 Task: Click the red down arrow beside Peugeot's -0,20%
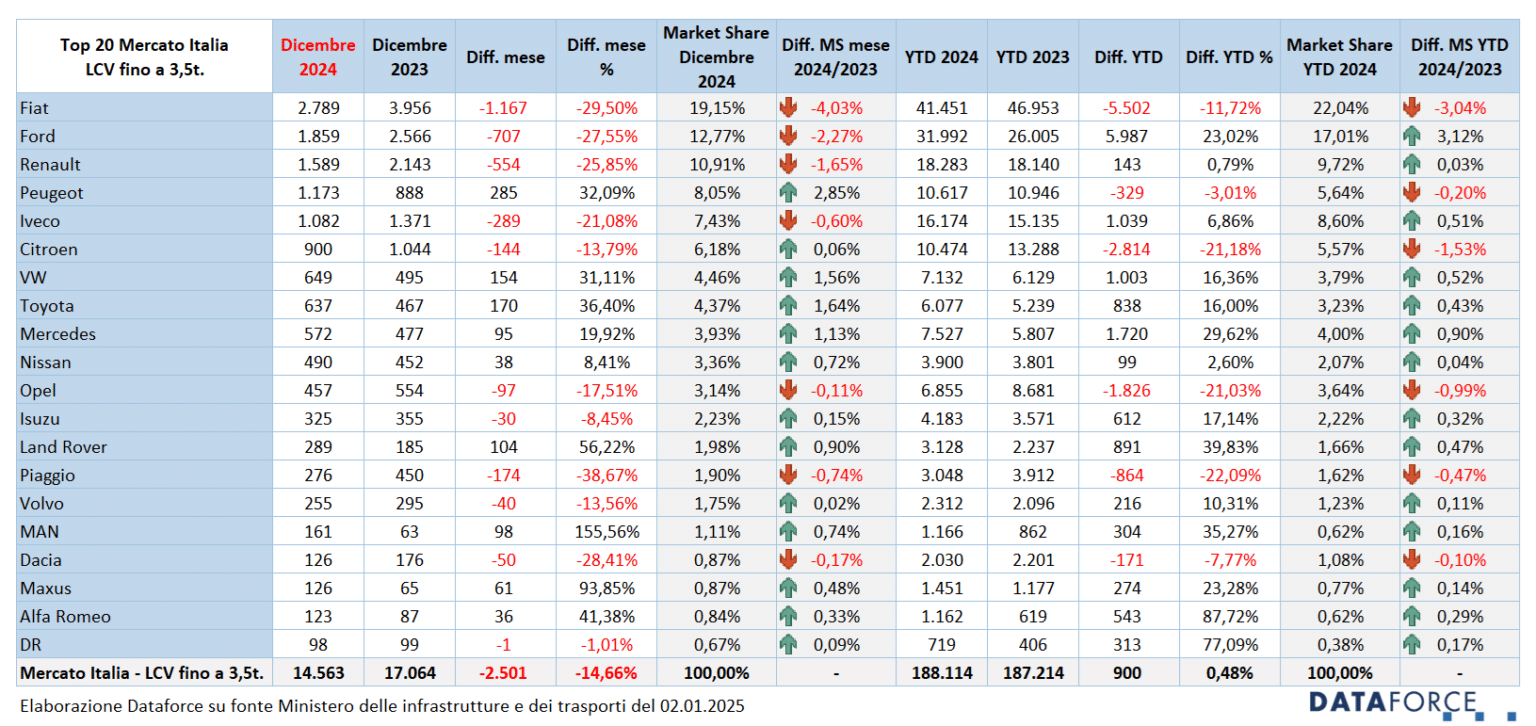point(1412,193)
